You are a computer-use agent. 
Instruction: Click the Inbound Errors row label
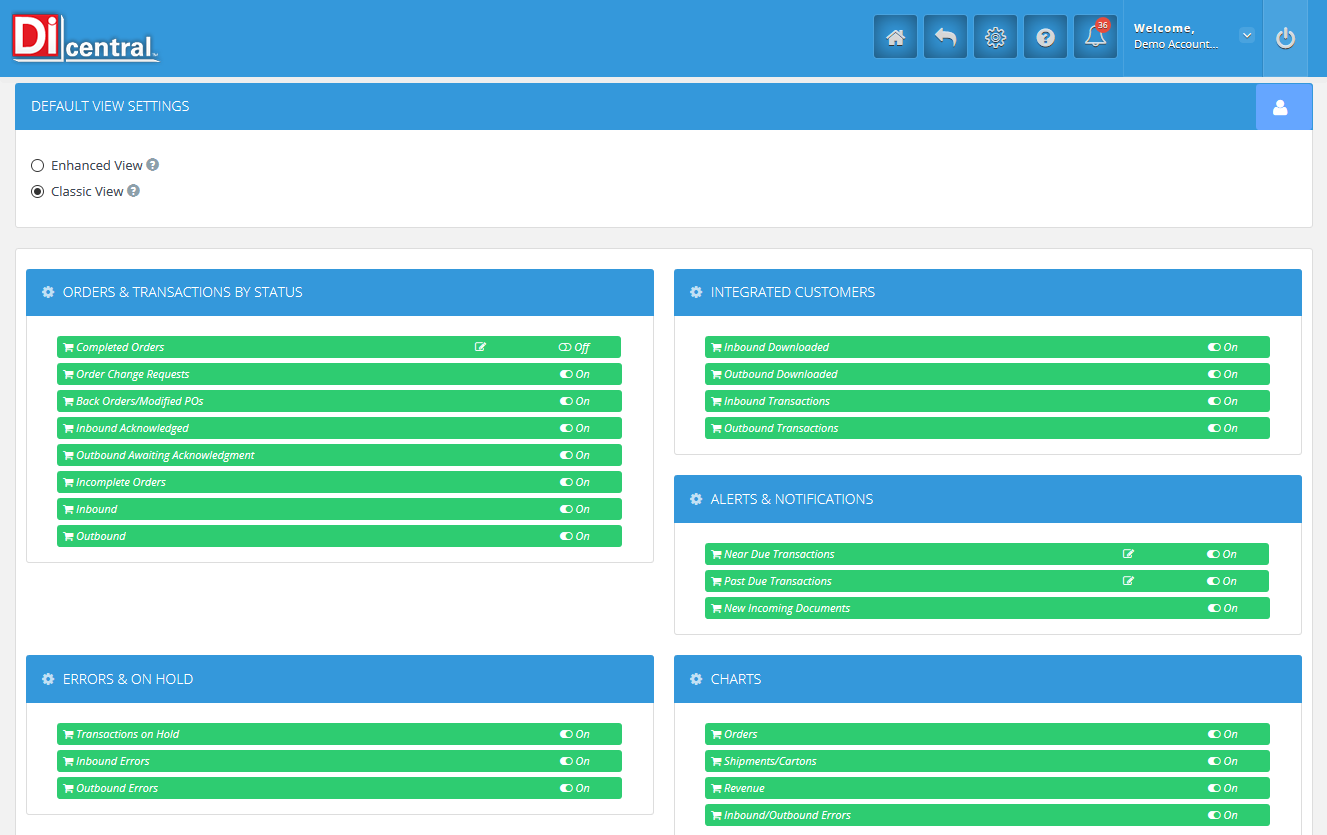pos(113,761)
